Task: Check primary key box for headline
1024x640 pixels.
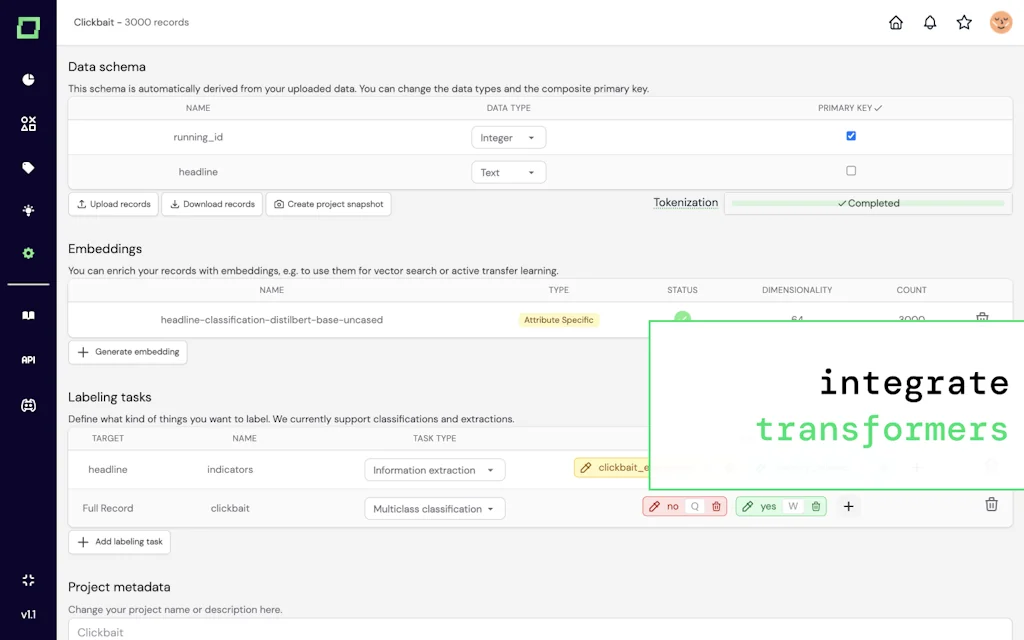Action: tap(851, 171)
